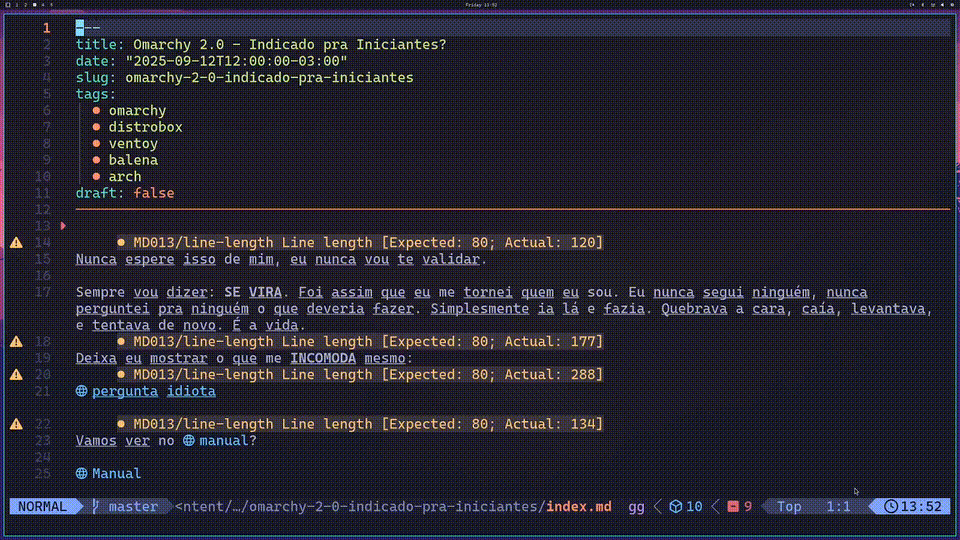Image resolution: width=960 pixels, height=540 pixels.
Task: Click the 'ventoy' tag text
Action: pyautogui.click(x=133, y=144)
